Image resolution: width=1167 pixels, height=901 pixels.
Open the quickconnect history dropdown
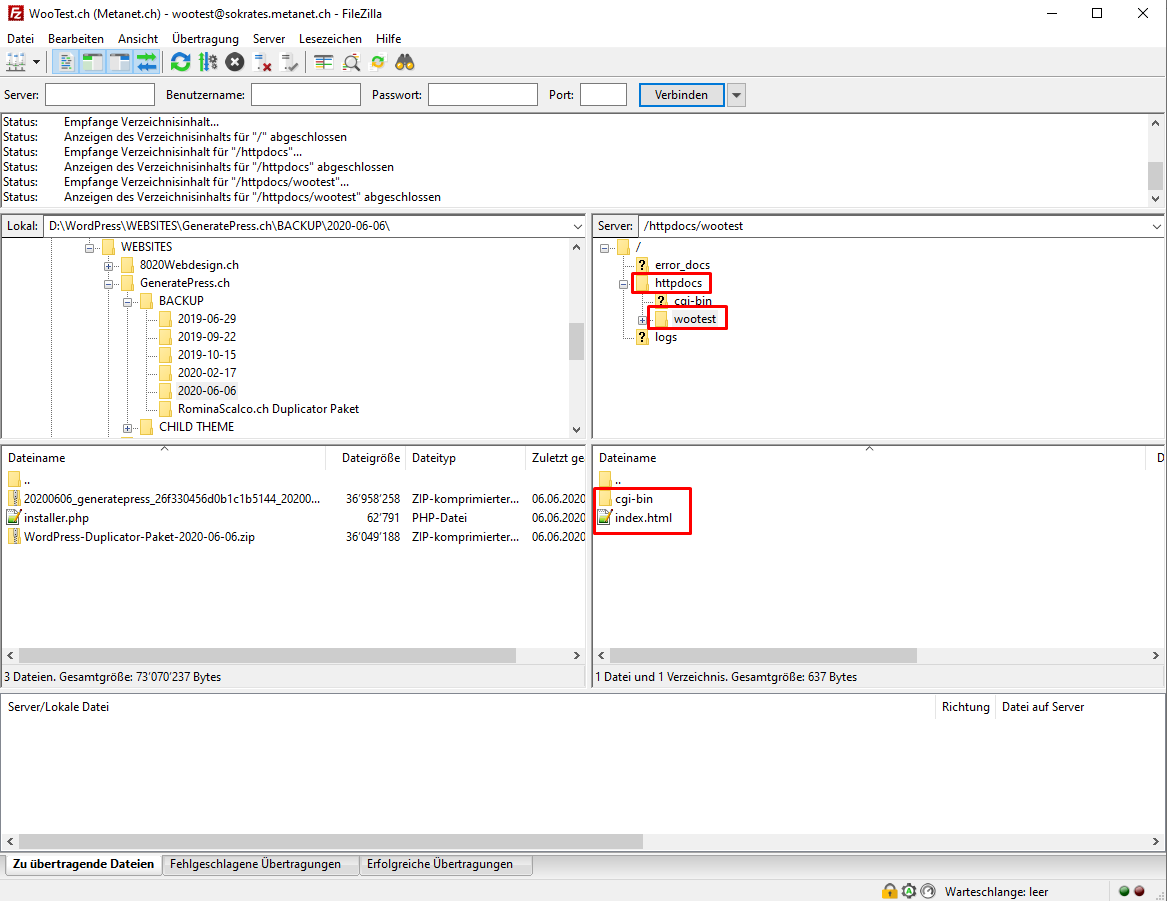[x=736, y=94]
